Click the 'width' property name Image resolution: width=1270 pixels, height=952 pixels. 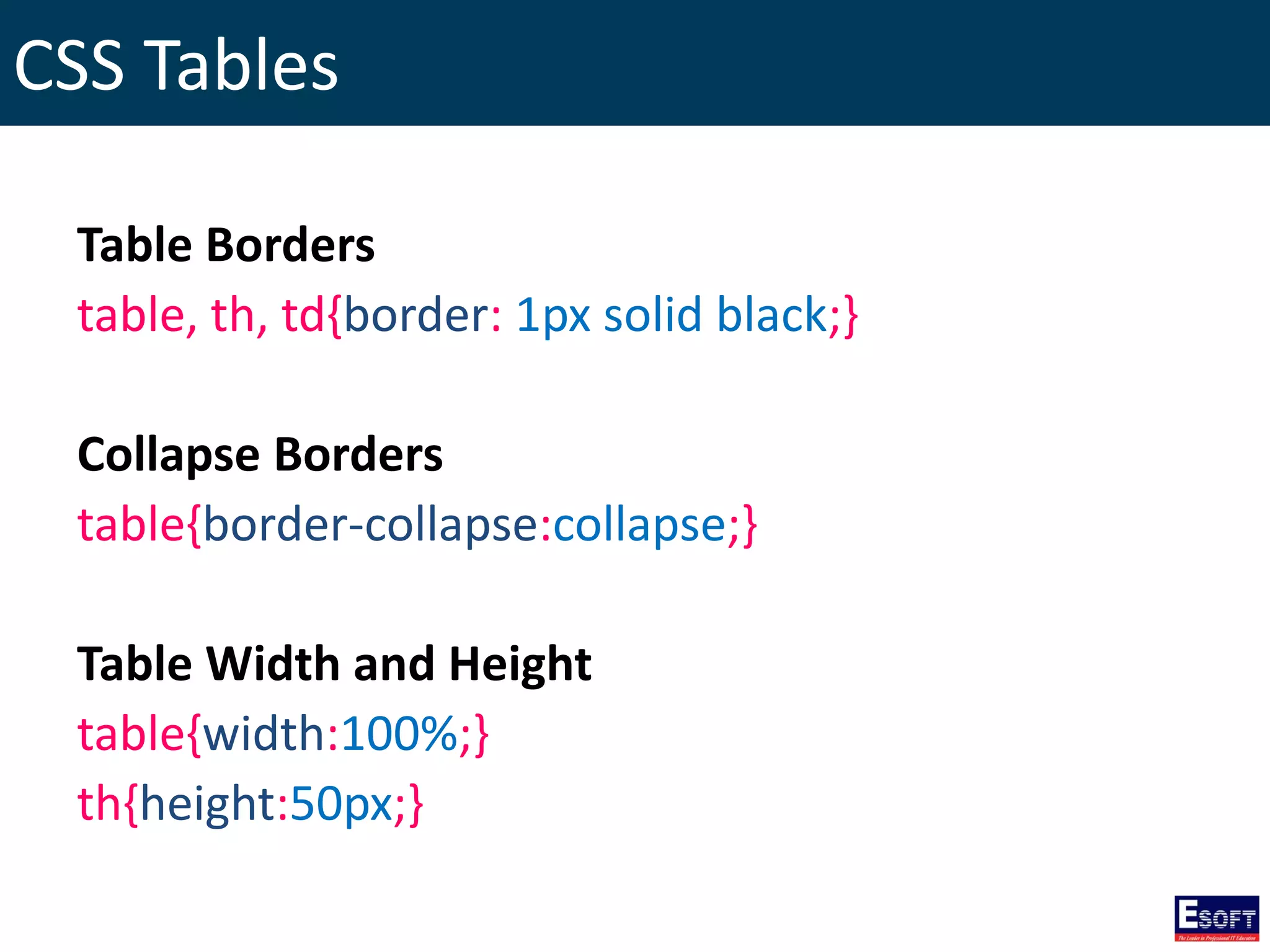264,734
